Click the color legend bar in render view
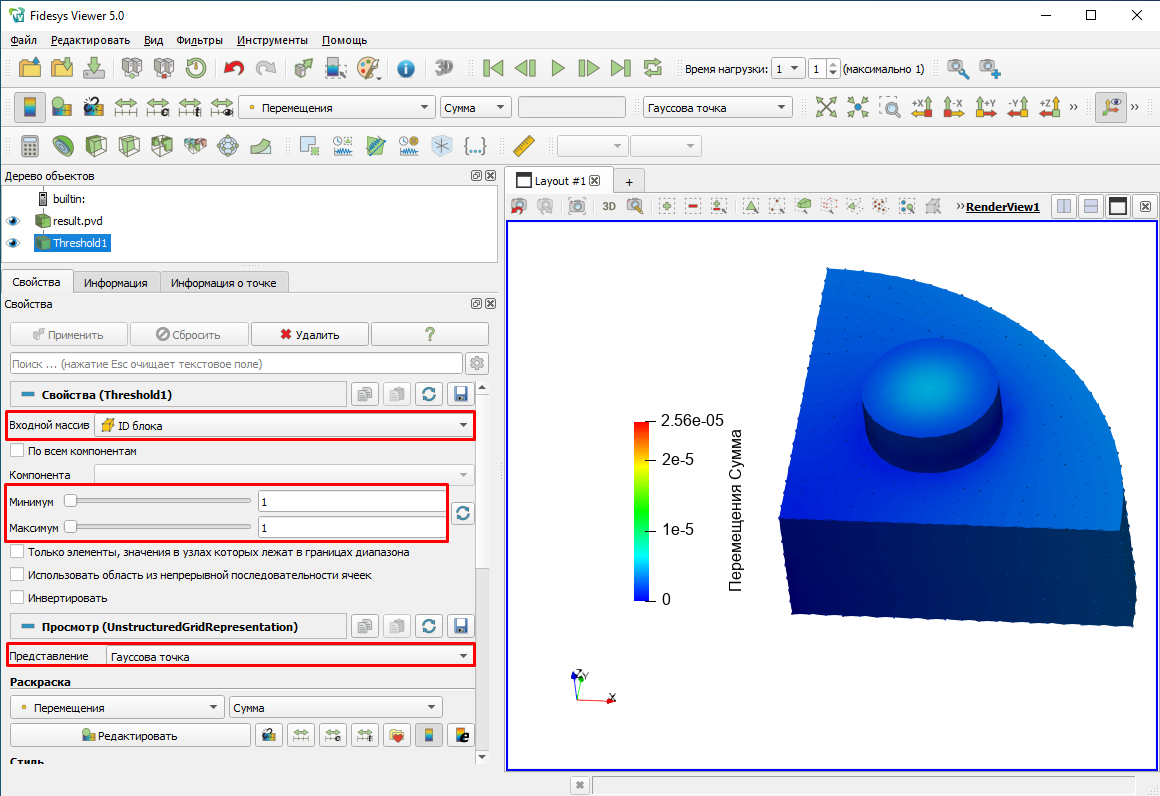 pos(641,510)
